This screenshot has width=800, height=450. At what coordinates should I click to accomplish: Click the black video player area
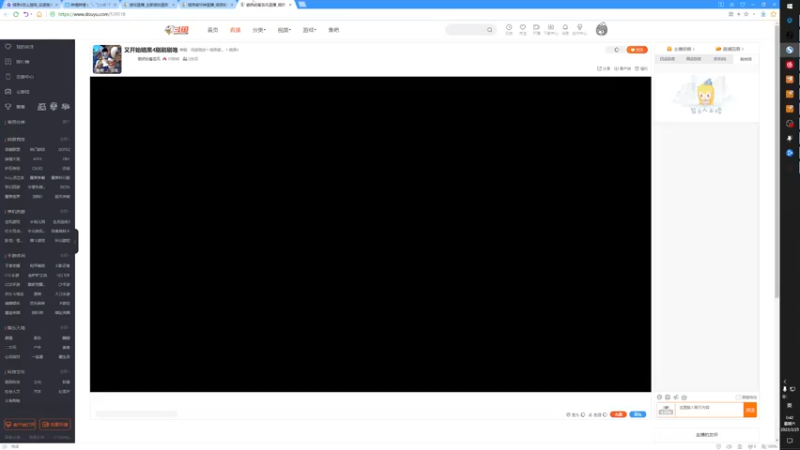pyautogui.click(x=370, y=234)
